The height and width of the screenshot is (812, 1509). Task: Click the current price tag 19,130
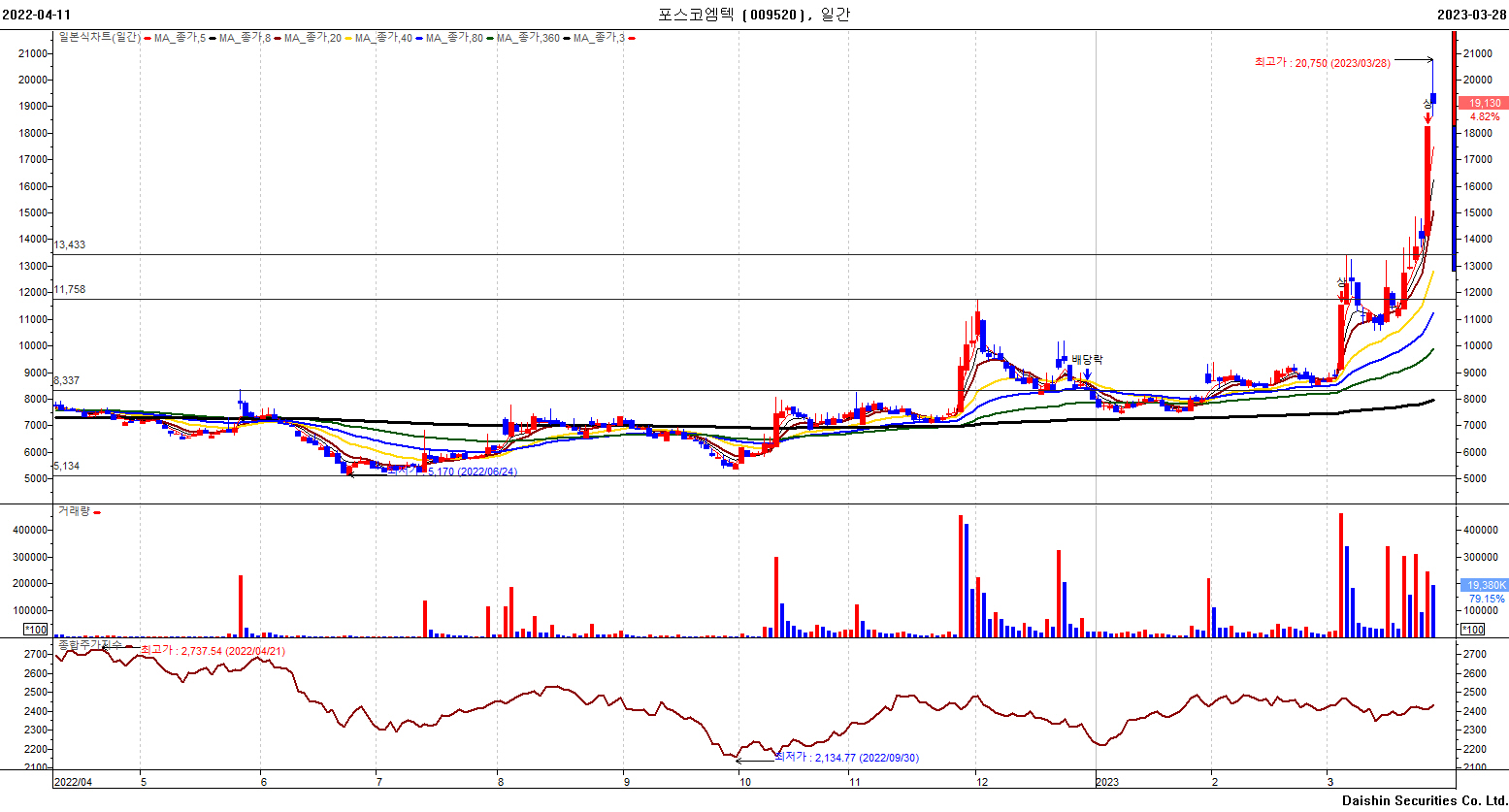pyautogui.click(x=1484, y=103)
